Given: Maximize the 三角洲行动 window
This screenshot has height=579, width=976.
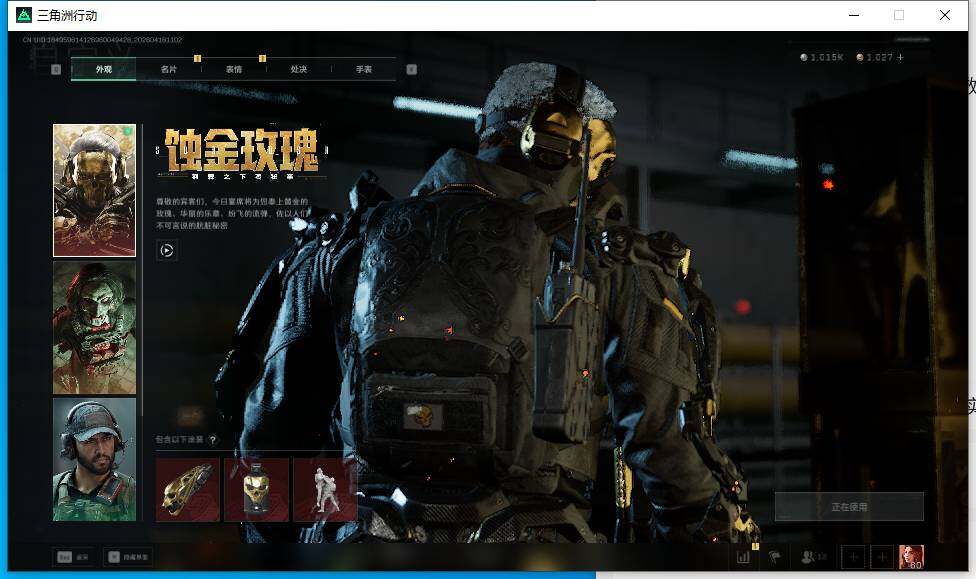Looking at the screenshot, I should pyautogui.click(x=899, y=15).
